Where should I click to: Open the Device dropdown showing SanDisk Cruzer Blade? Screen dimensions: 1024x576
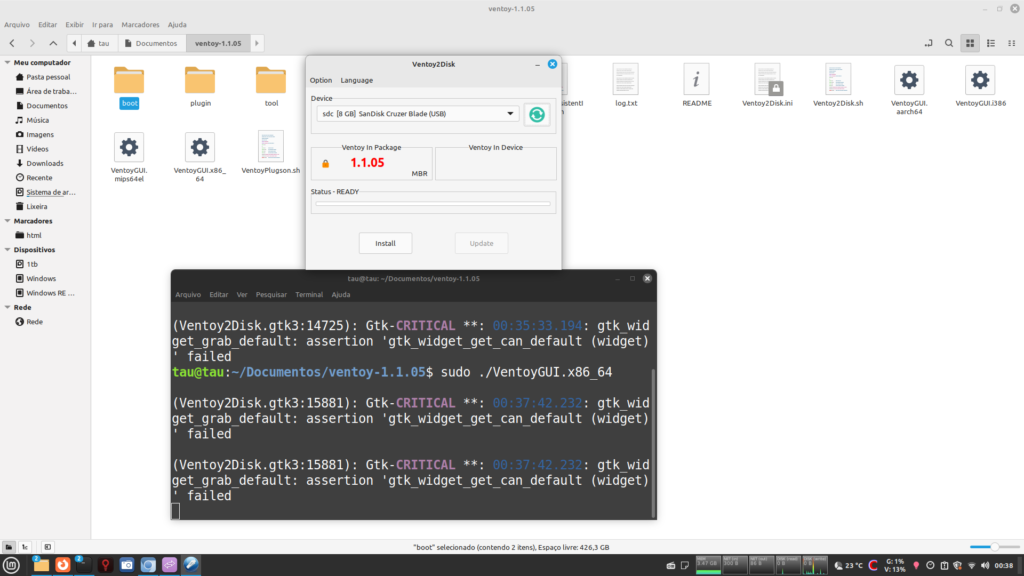pos(417,114)
